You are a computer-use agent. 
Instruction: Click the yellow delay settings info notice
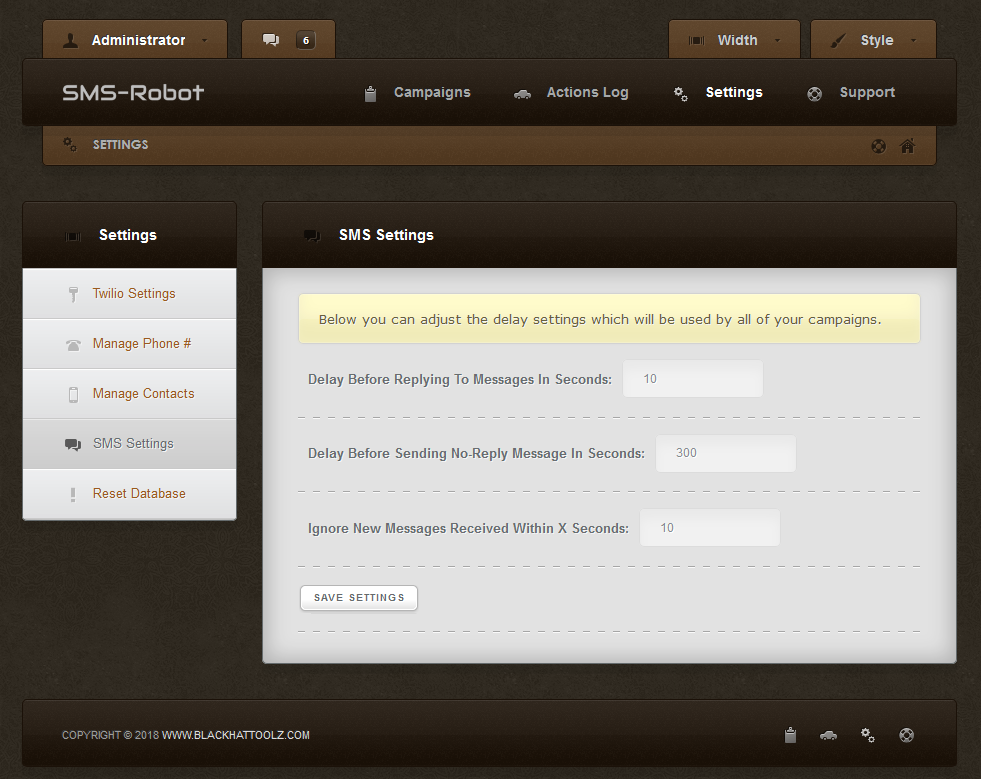[609, 319]
